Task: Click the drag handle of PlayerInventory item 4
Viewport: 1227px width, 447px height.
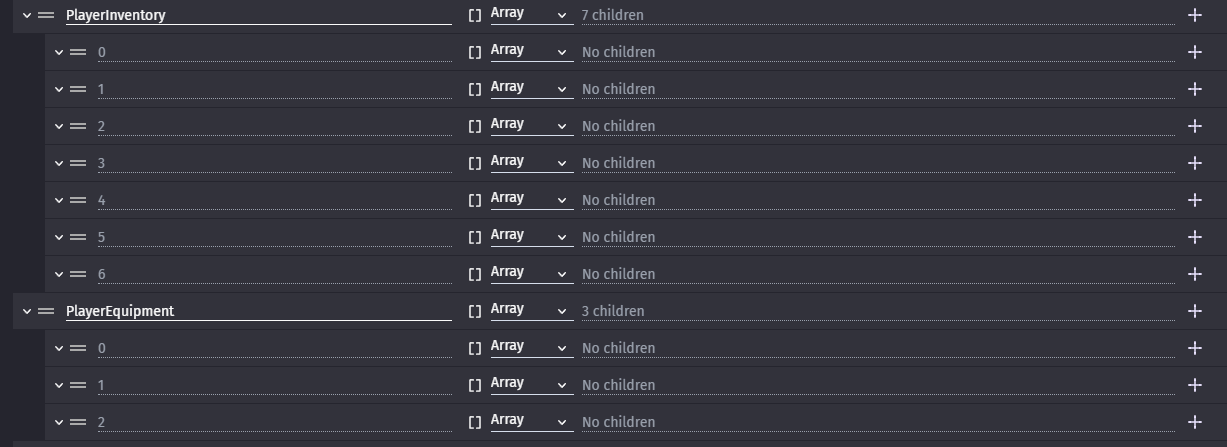Action: (x=78, y=200)
